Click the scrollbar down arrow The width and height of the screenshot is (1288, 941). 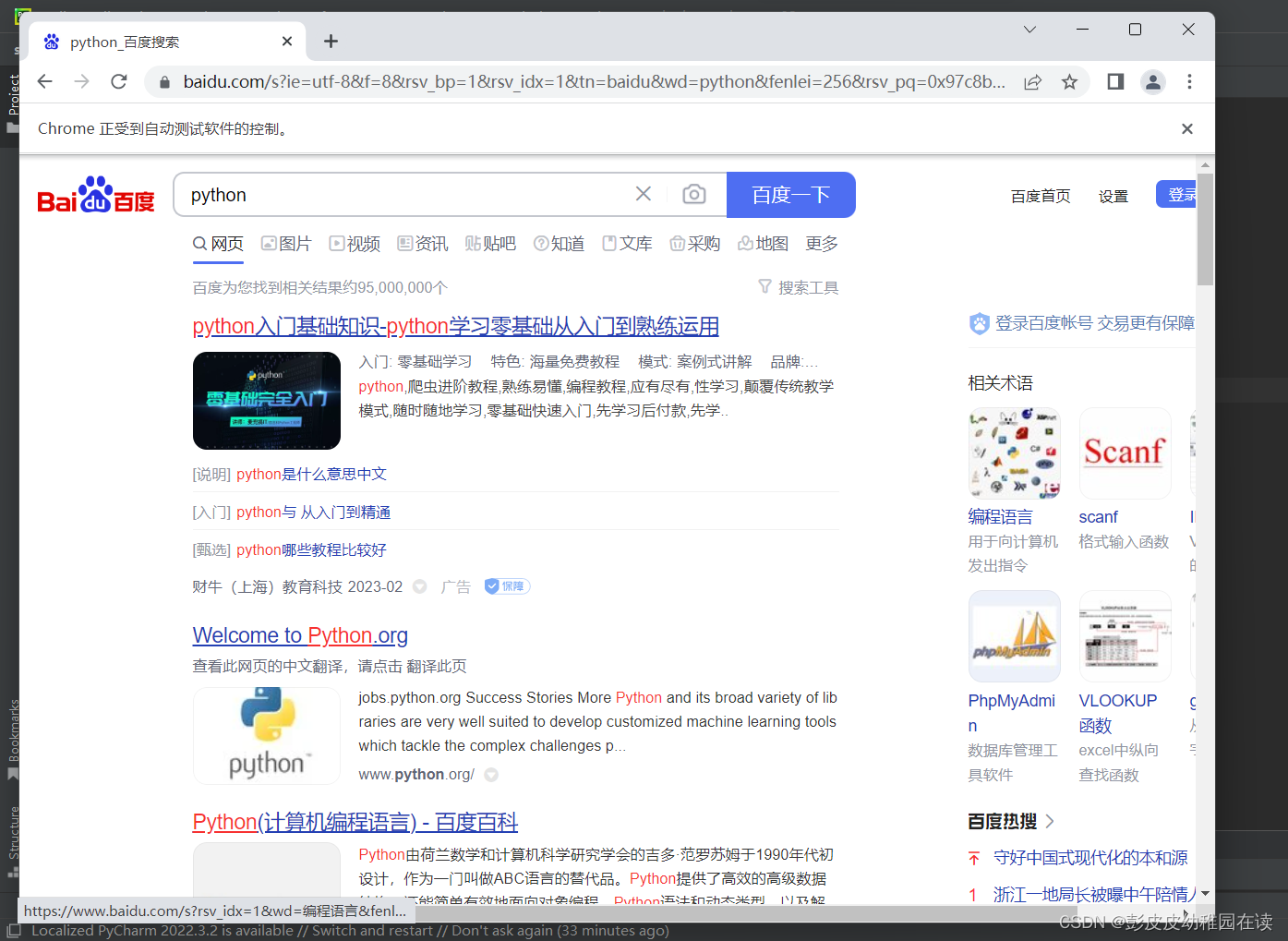pyautogui.click(x=1205, y=894)
